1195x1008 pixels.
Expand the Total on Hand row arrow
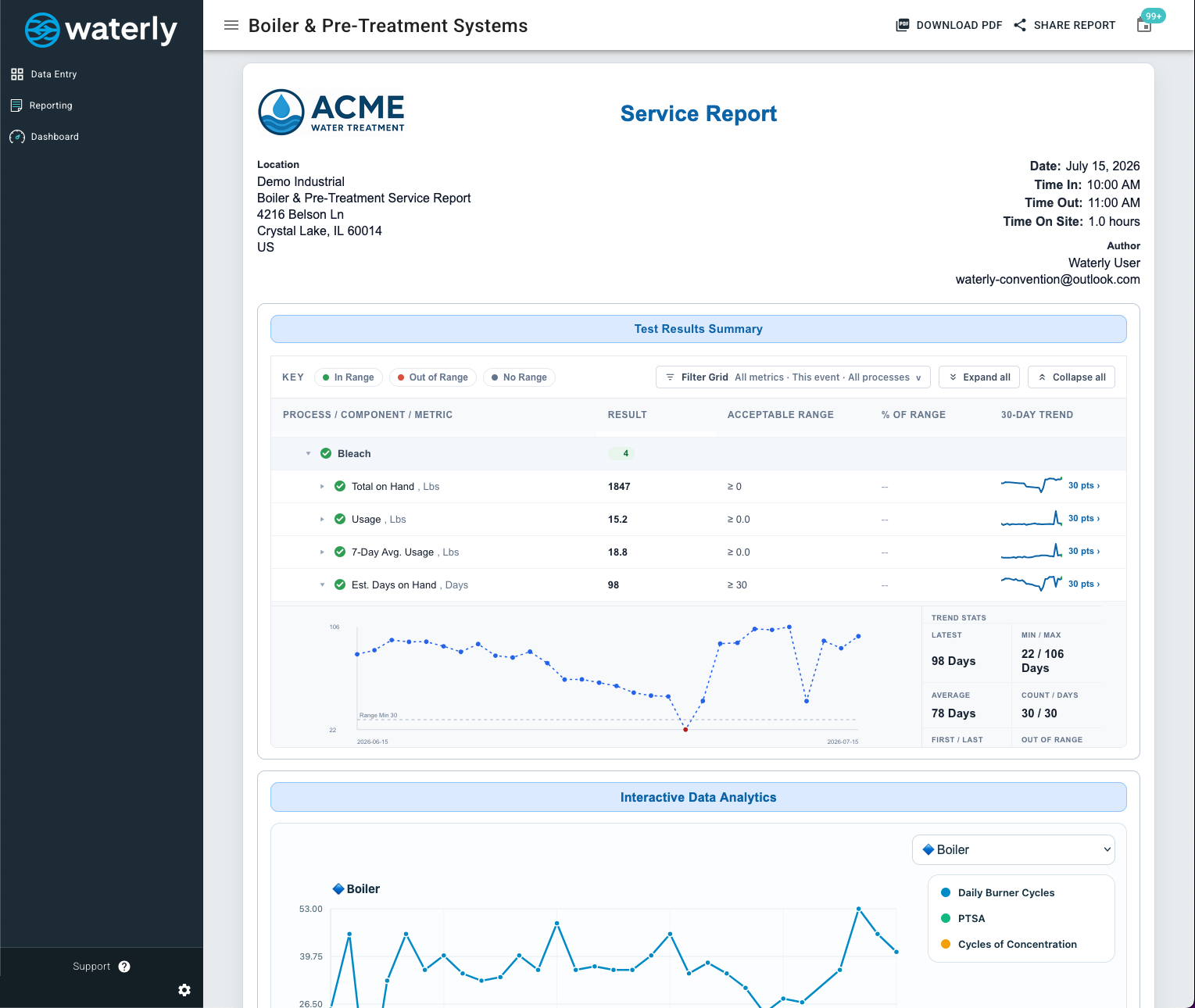coord(322,487)
